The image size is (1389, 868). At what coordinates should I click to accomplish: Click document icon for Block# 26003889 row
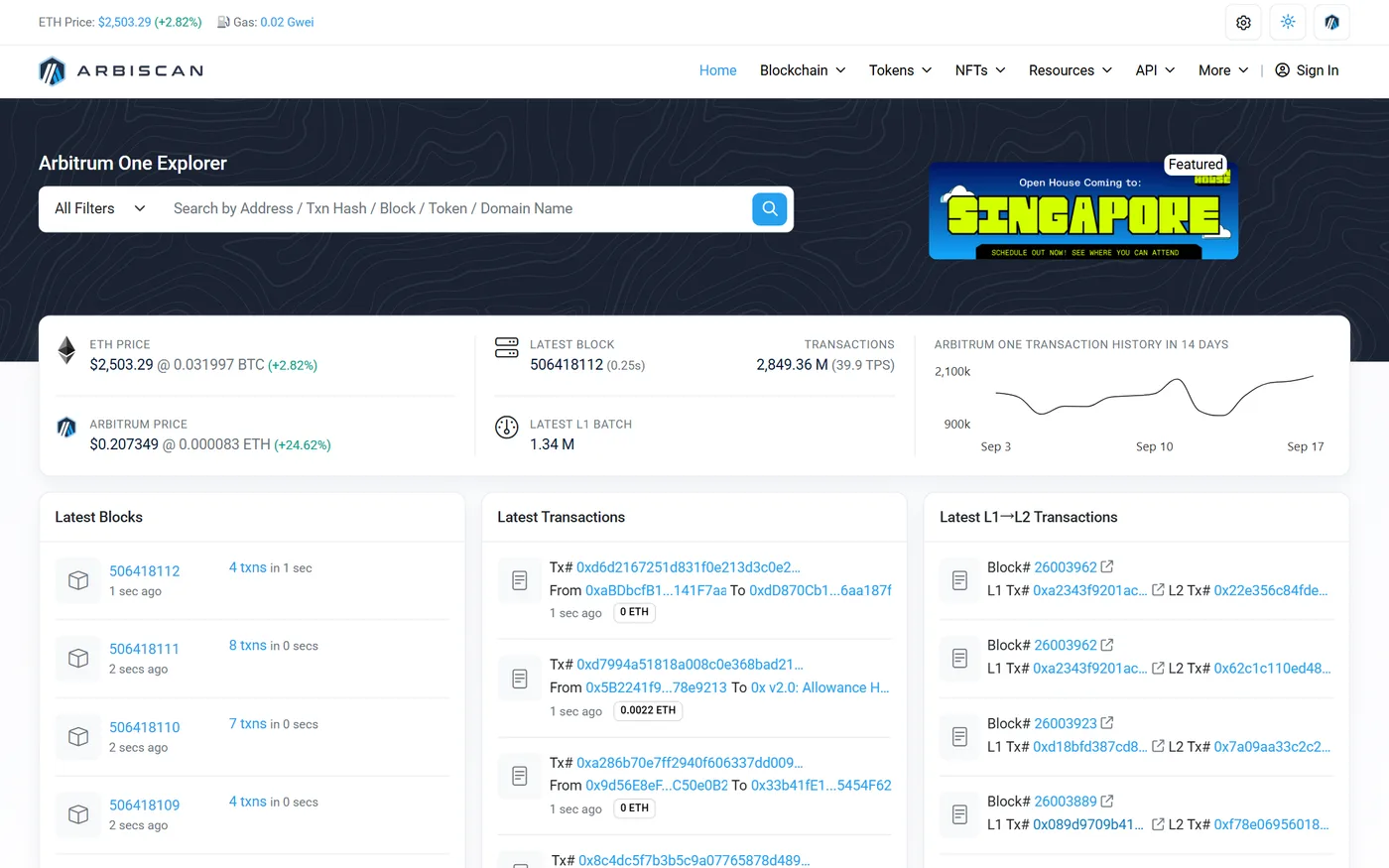[x=959, y=814]
